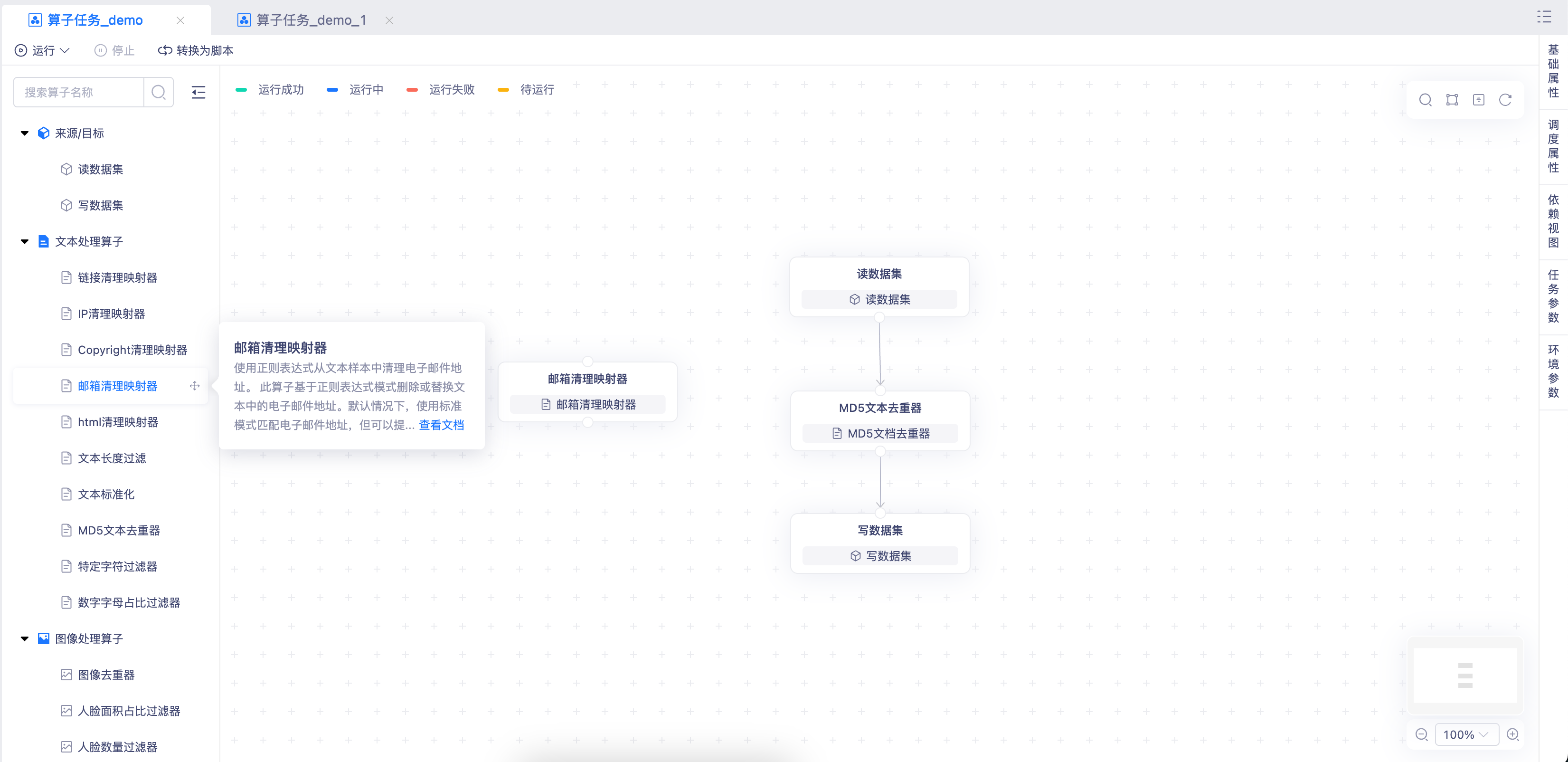Collapse the 来源/目标 tree group
Screen dimensions: 1568x762
tap(25, 133)
